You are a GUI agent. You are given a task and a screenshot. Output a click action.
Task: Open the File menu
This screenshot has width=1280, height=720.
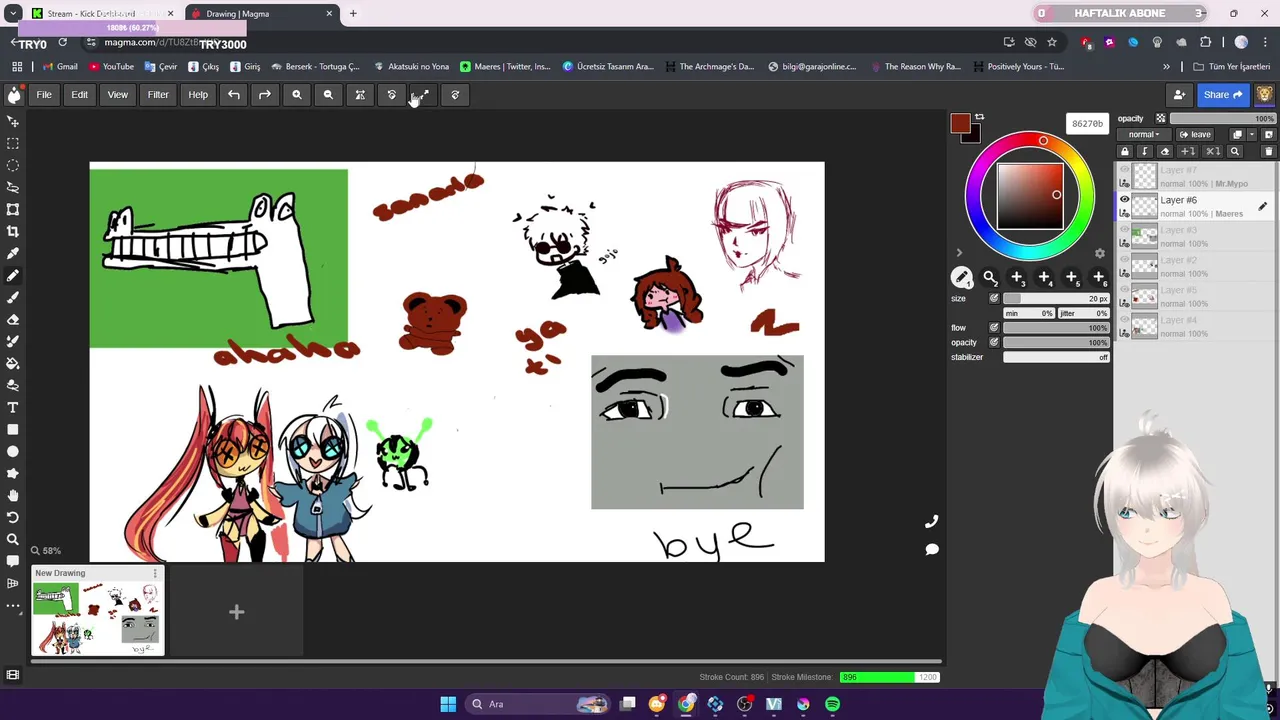click(44, 95)
